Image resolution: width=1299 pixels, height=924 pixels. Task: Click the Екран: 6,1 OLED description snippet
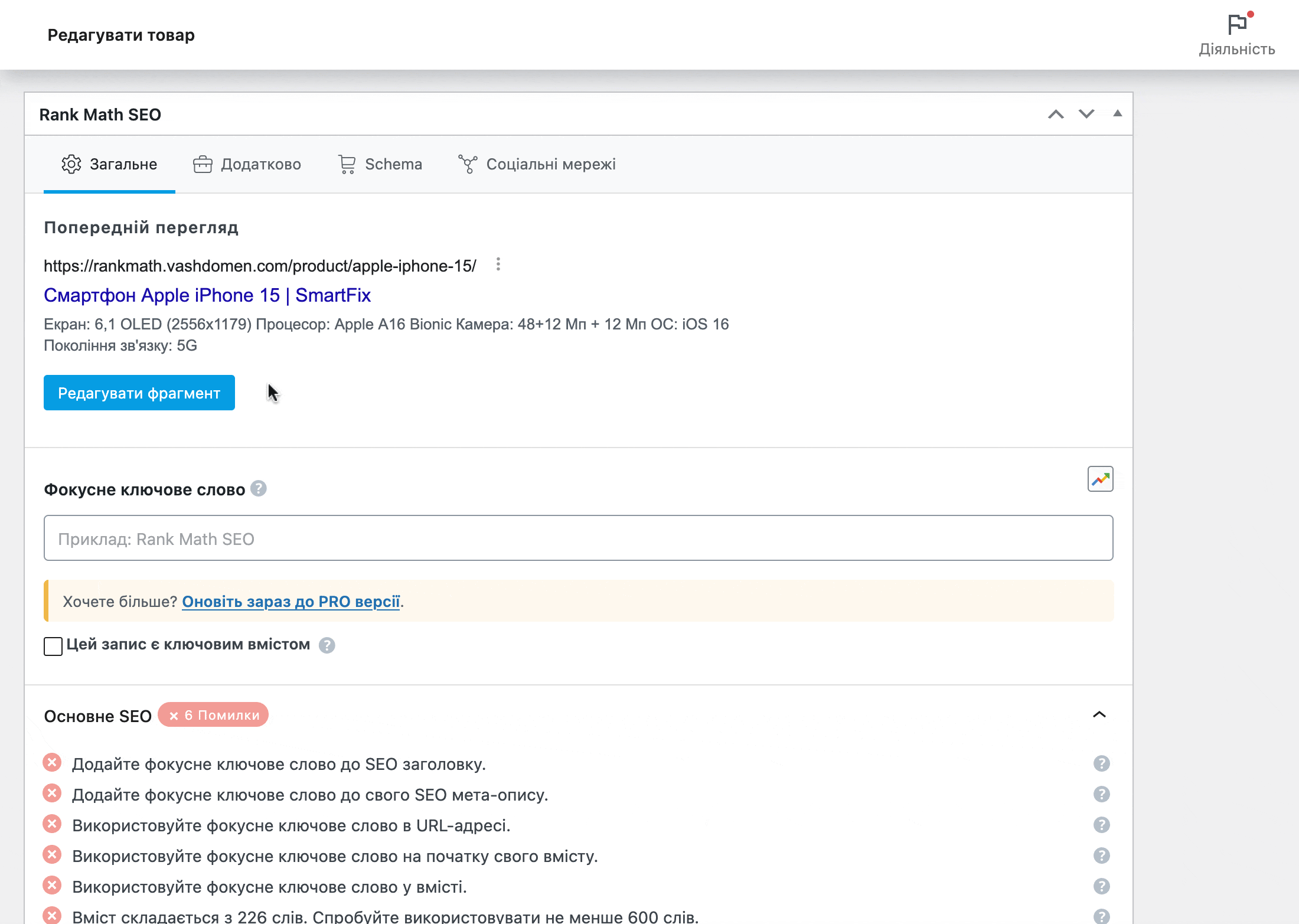coord(386,335)
